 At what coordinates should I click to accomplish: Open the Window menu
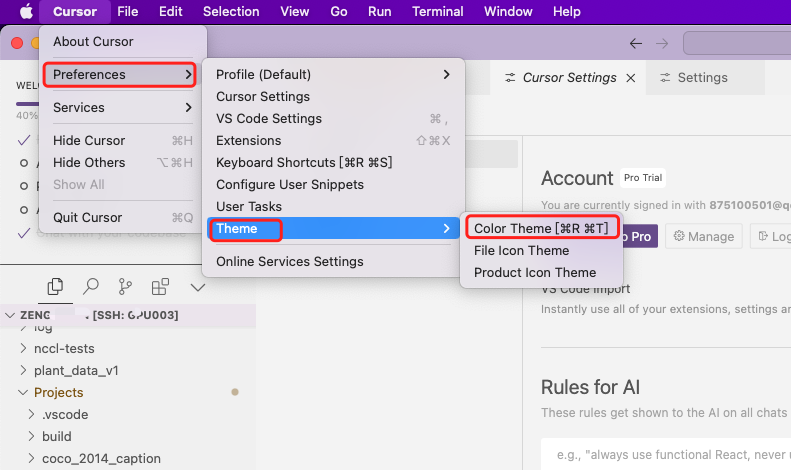pyautogui.click(x=508, y=11)
